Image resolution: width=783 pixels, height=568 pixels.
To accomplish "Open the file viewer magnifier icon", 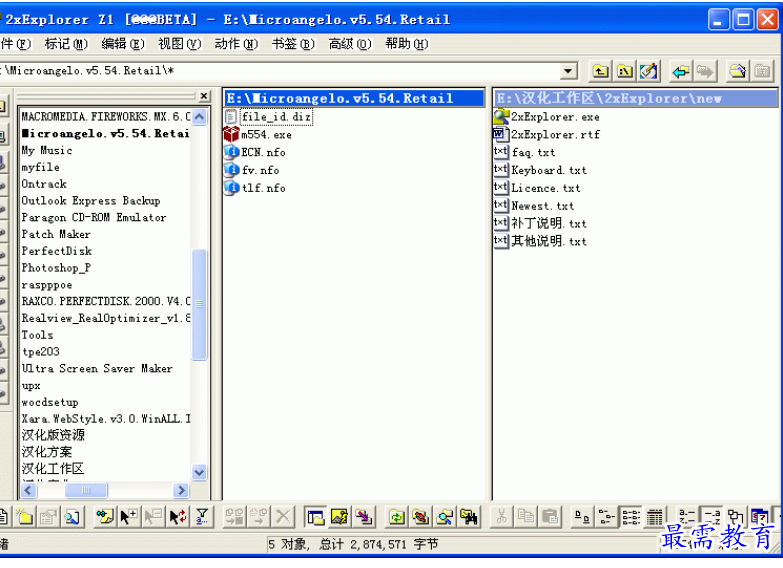I will (72, 517).
